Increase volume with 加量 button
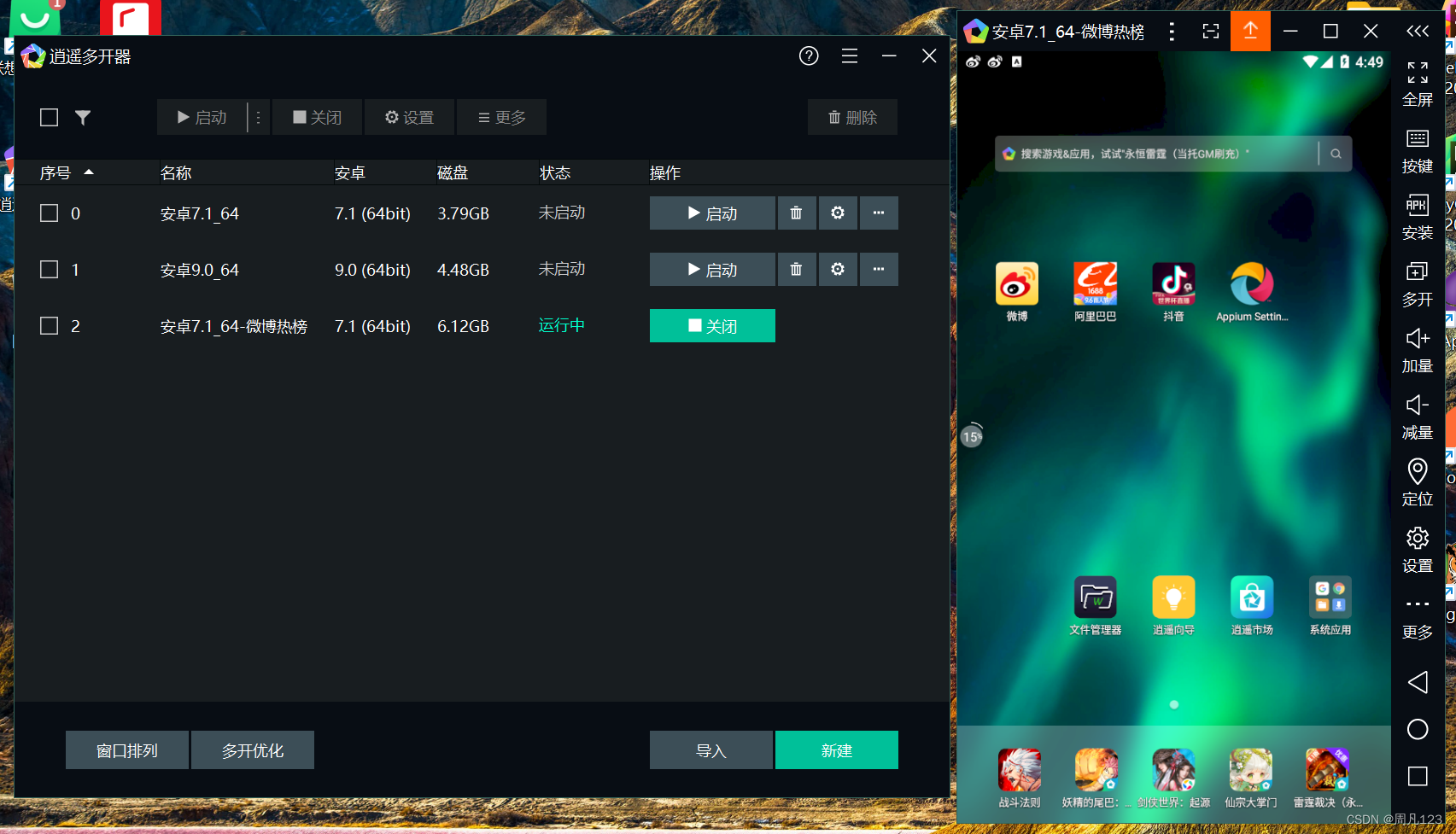 click(1418, 351)
